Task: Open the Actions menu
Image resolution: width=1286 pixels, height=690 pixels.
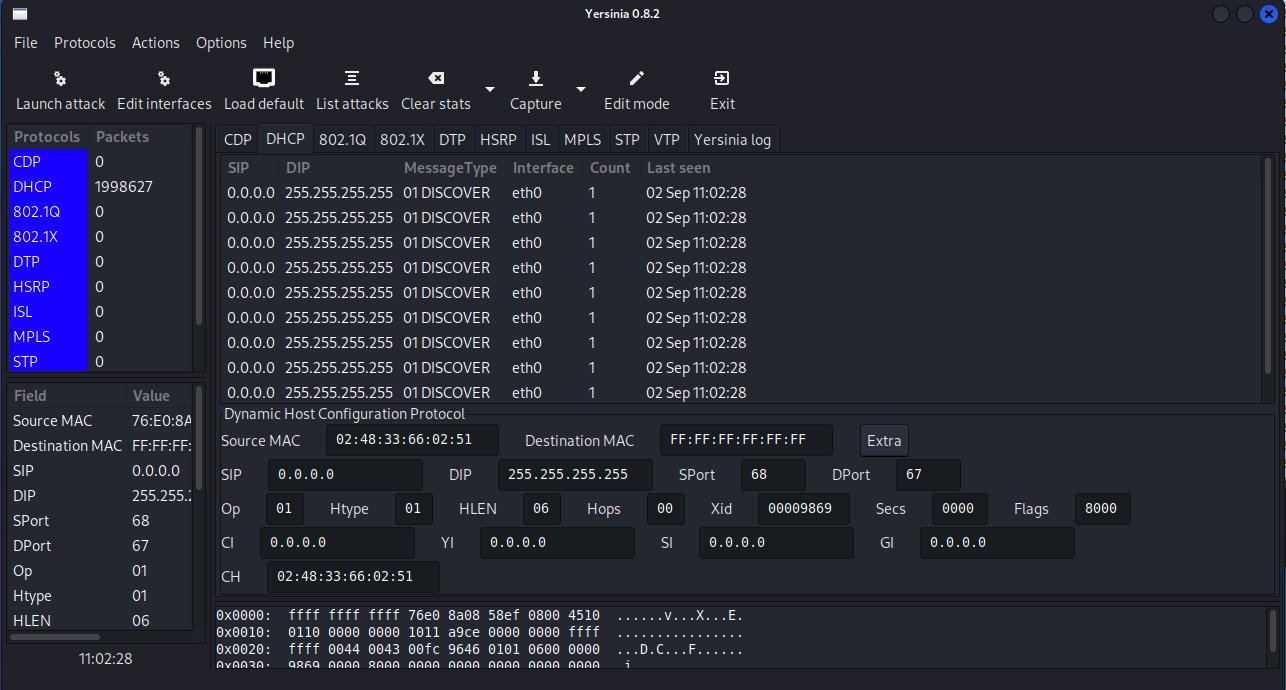Action: pyautogui.click(x=156, y=43)
